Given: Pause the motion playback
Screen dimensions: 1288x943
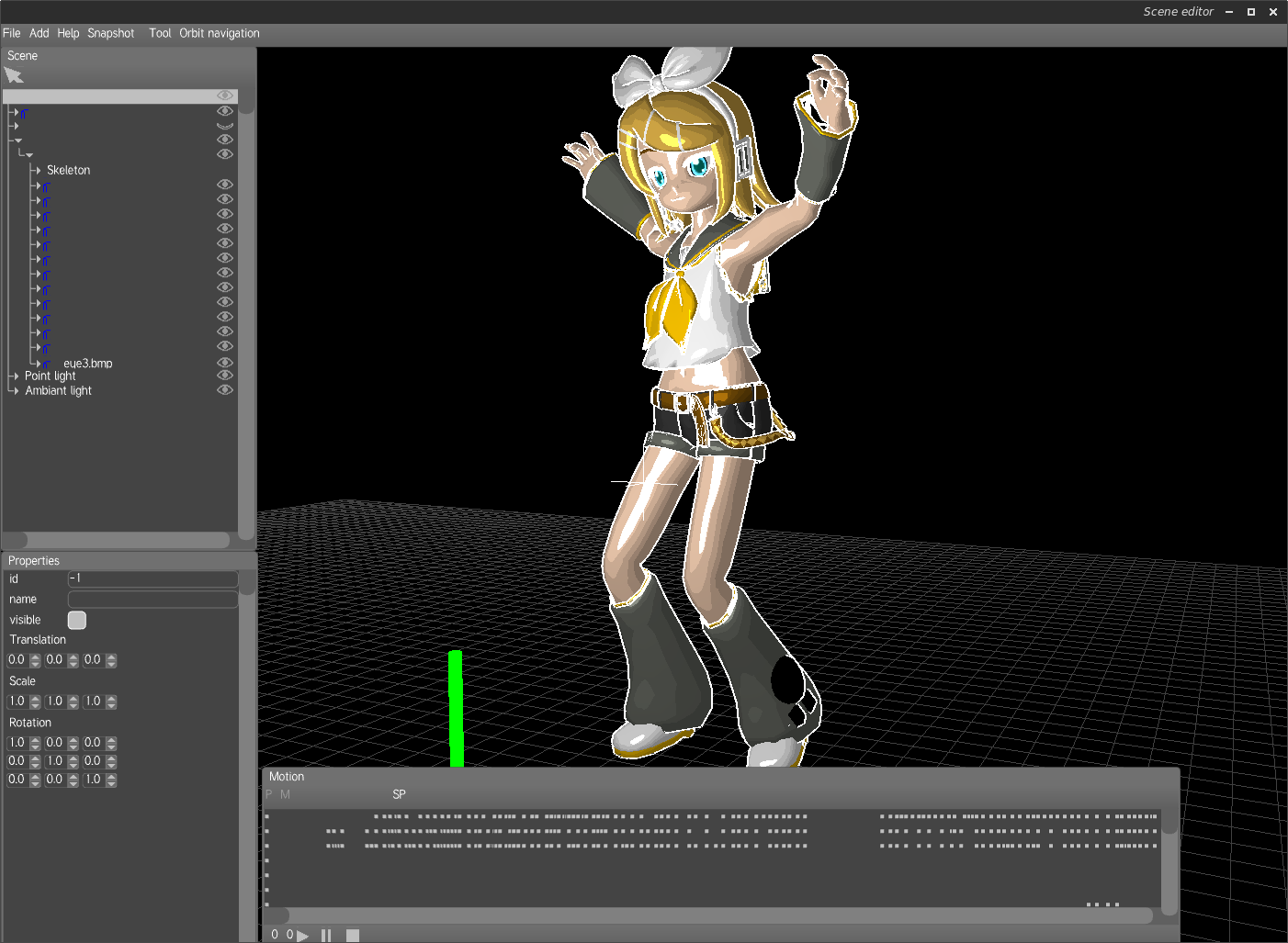Looking at the screenshot, I should [x=326, y=936].
